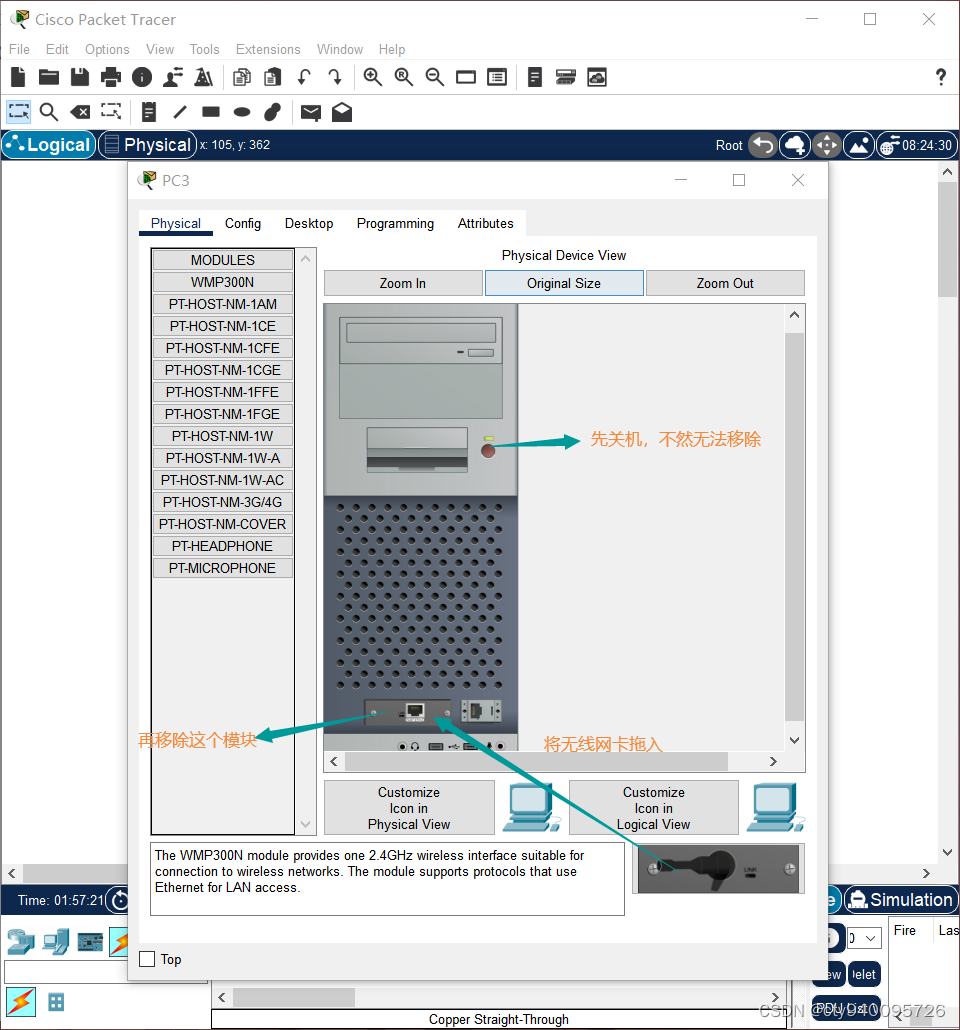Click the Redo arrow icon
This screenshot has width=960, height=1030.
[334, 78]
